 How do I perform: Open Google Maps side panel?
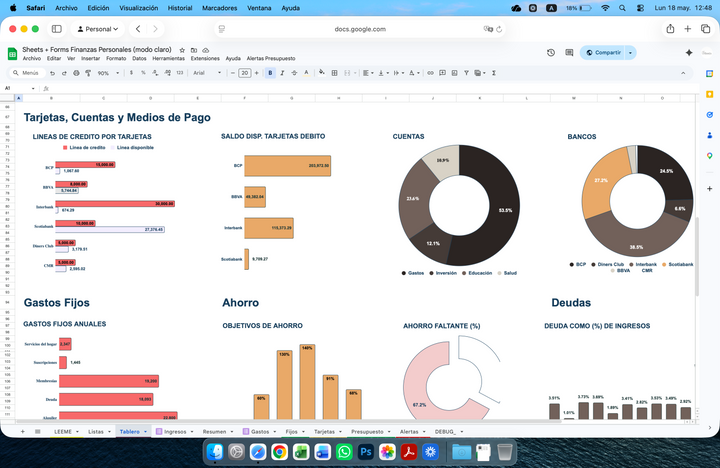[709, 156]
